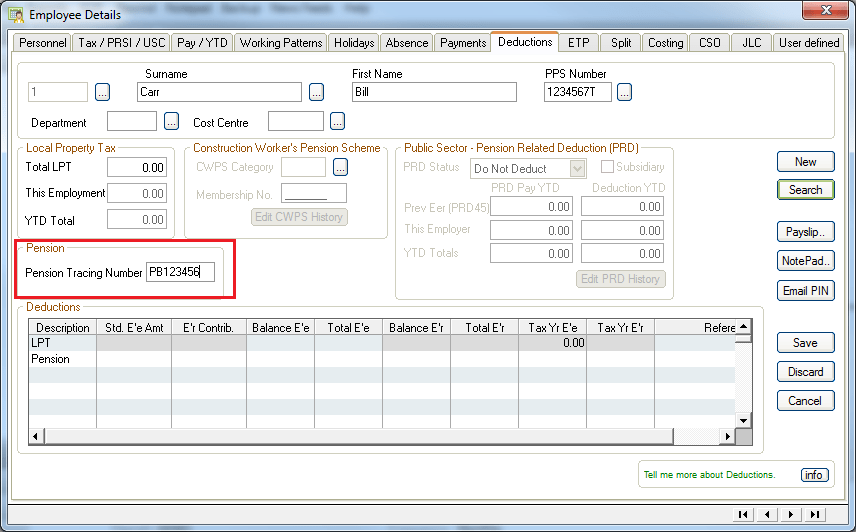
Task: Click the Total E'r column header
Action: 485,327
